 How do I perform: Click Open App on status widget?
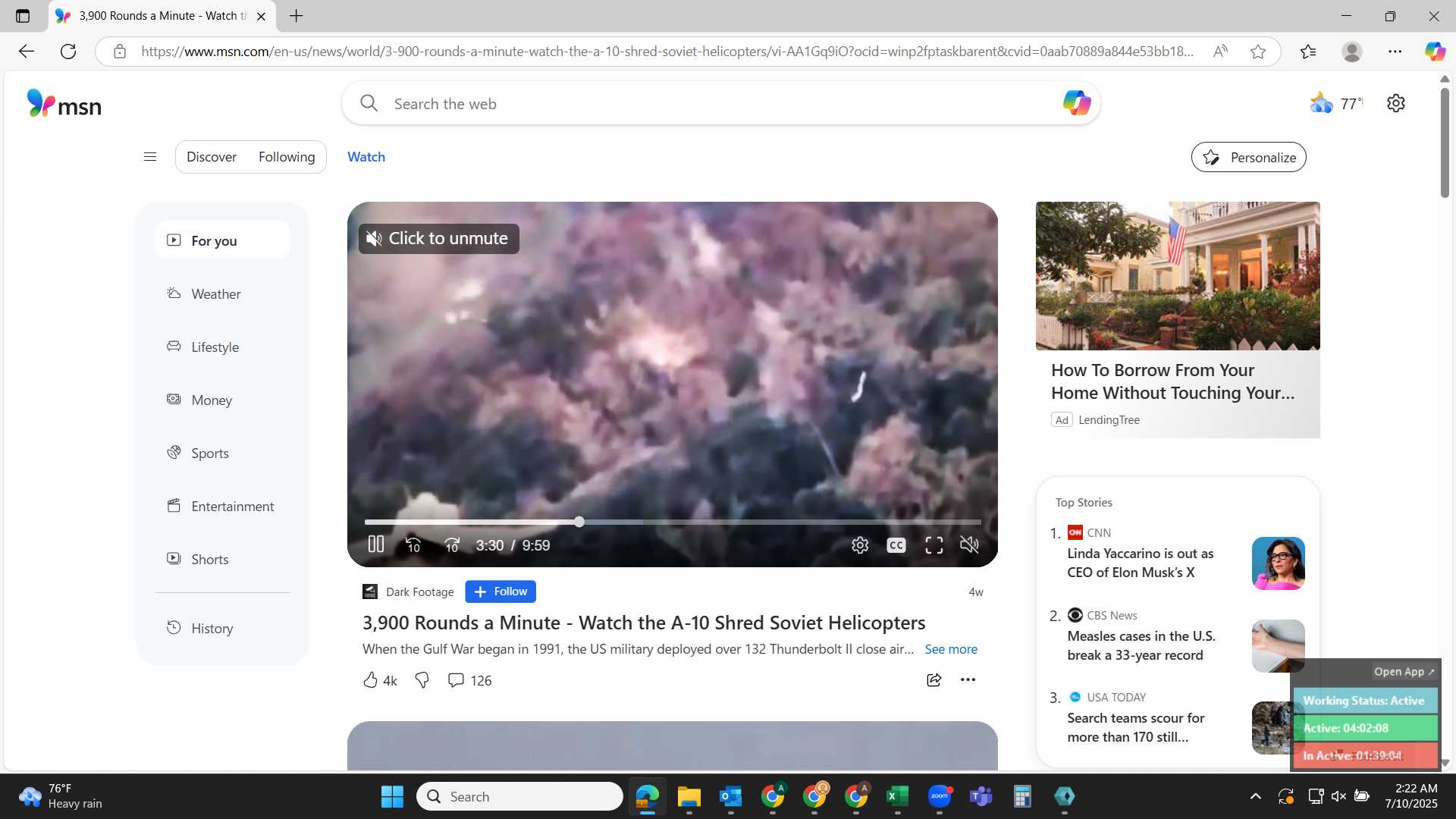click(x=1404, y=672)
